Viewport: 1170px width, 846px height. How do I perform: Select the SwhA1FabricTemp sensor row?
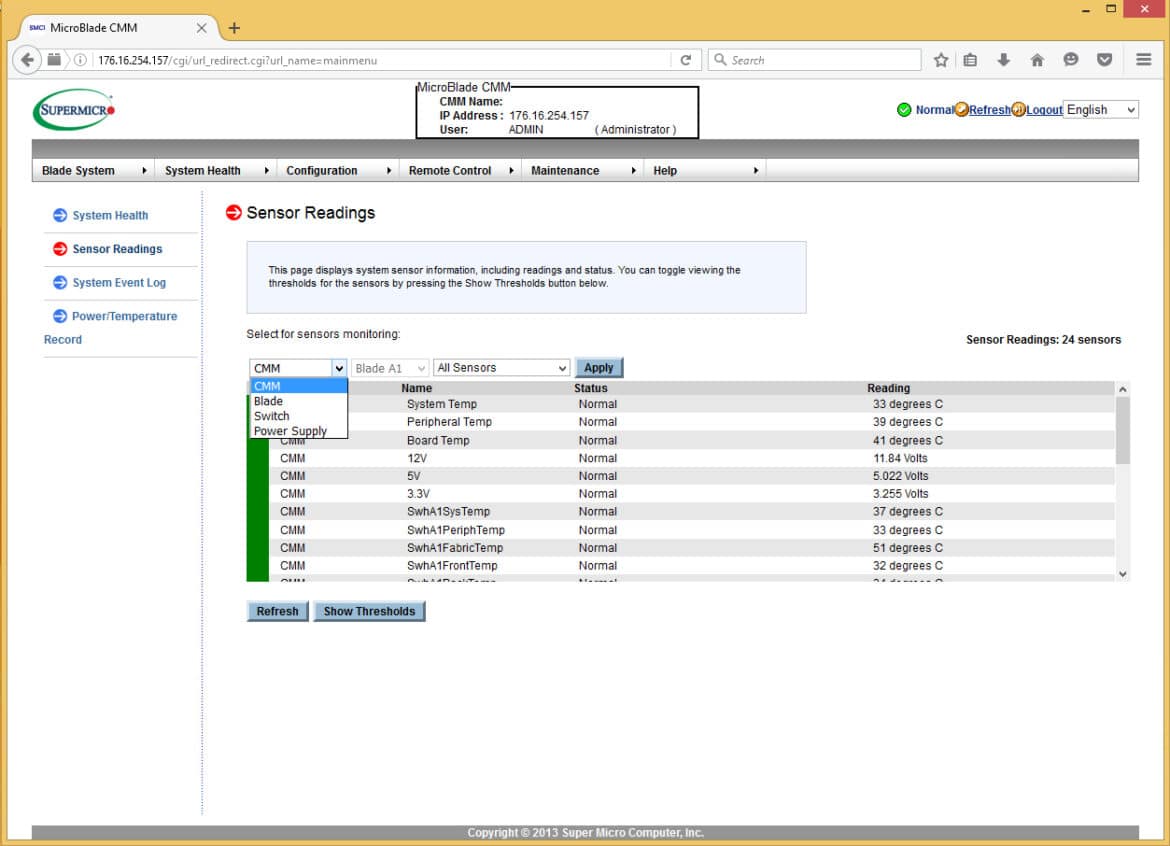pos(692,548)
